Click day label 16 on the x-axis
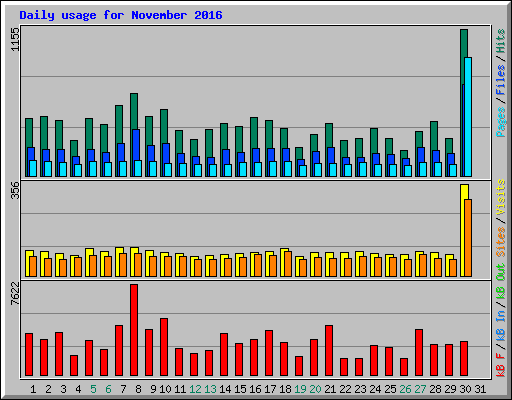Image resolution: width=512 pixels, height=400 pixels. pyautogui.click(x=255, y=389)
